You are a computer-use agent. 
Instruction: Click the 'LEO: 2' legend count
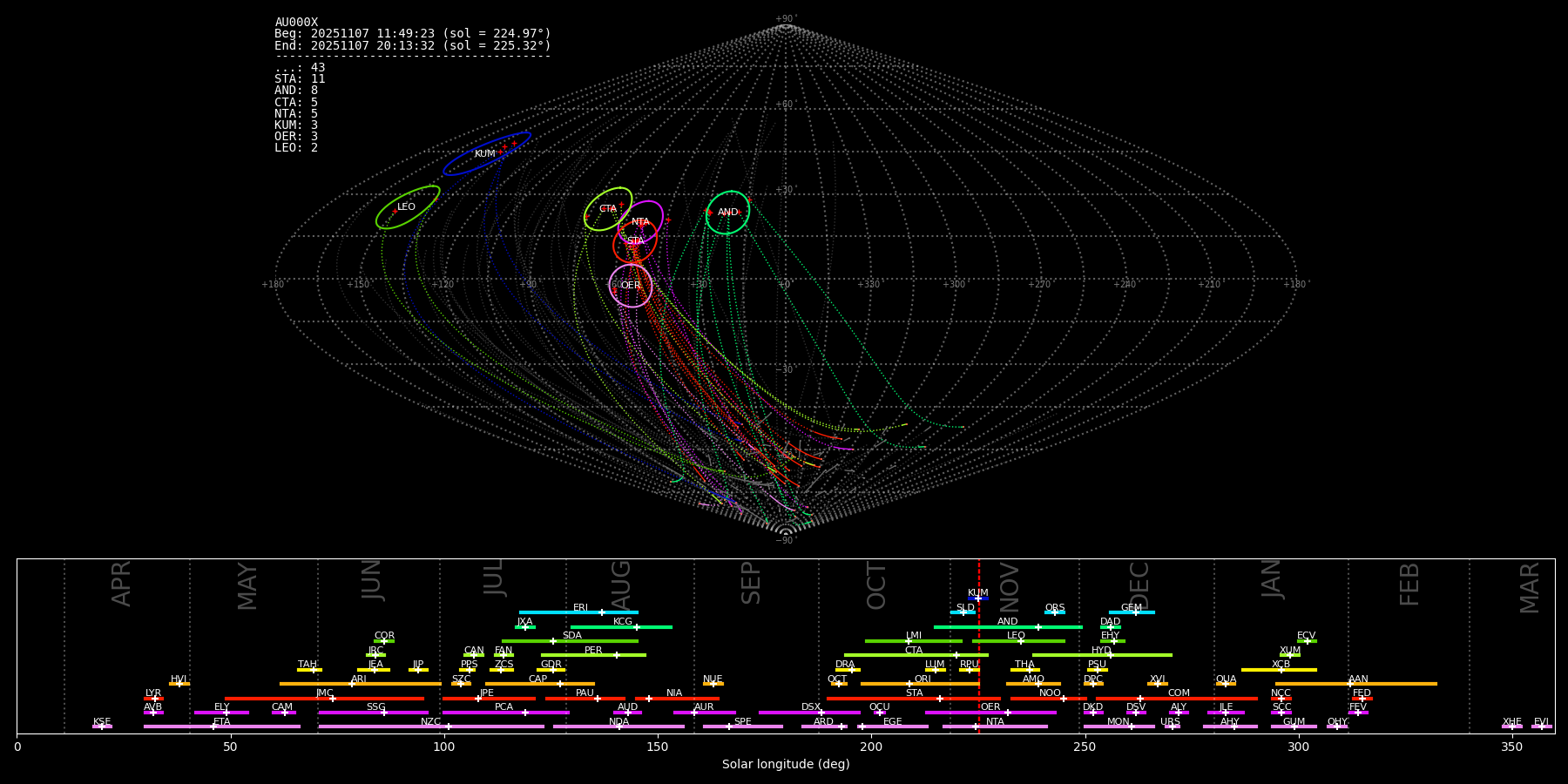point(296,147)
